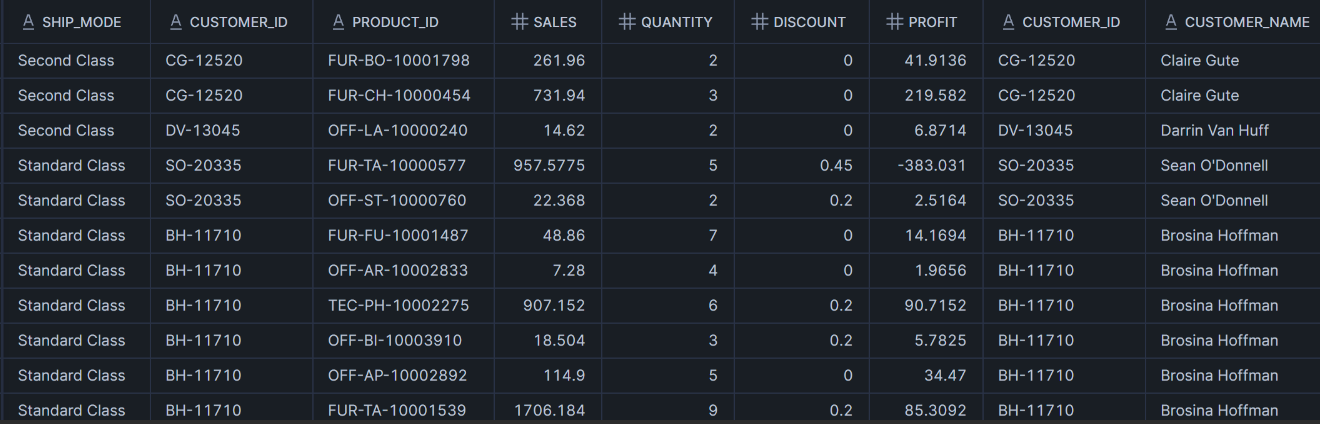
Task: Click type icon of CUSTOMER_ID header left of PRODUCT_ID
Action: pos(175,22)
